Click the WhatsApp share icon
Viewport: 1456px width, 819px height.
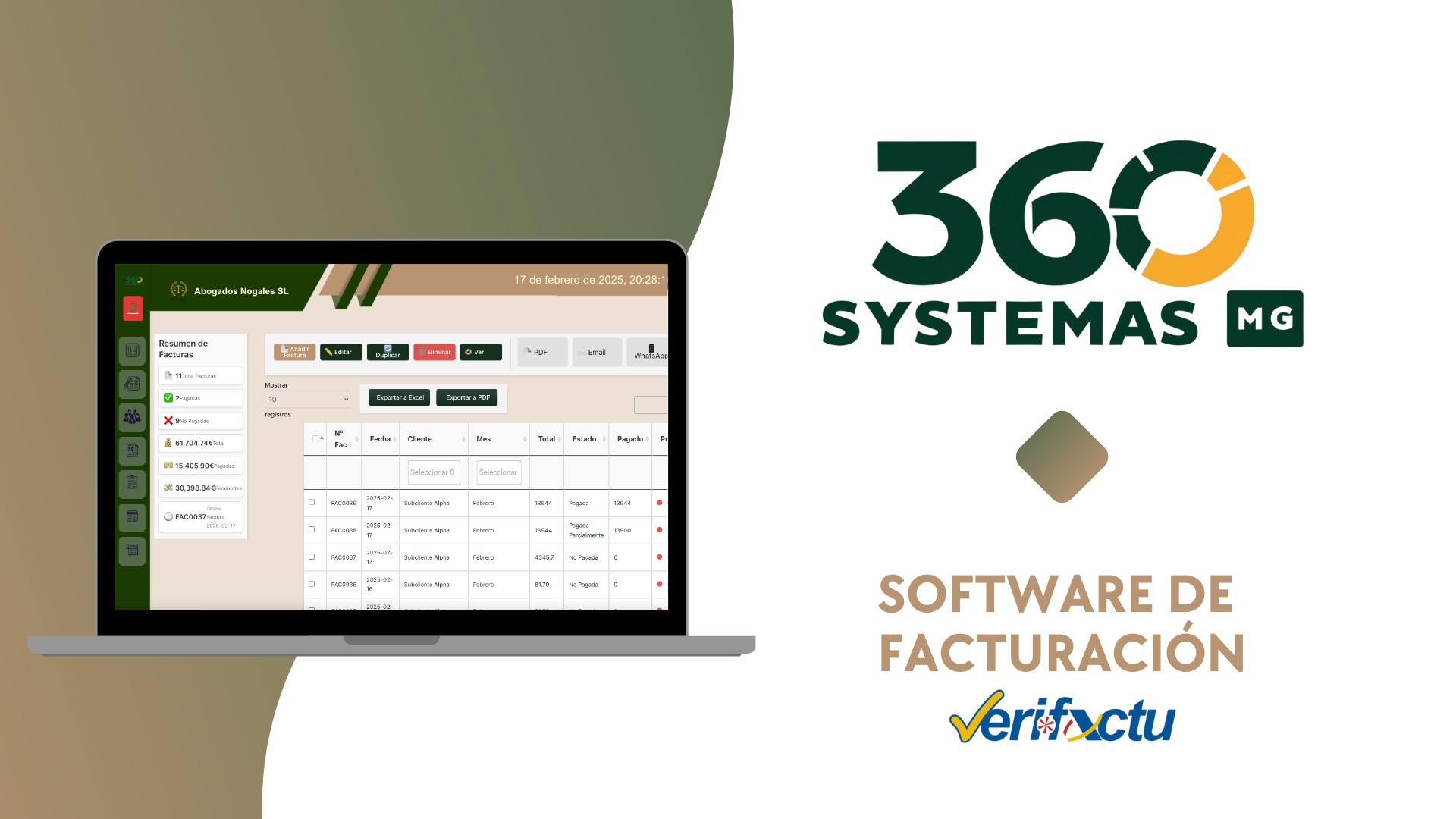649,351
